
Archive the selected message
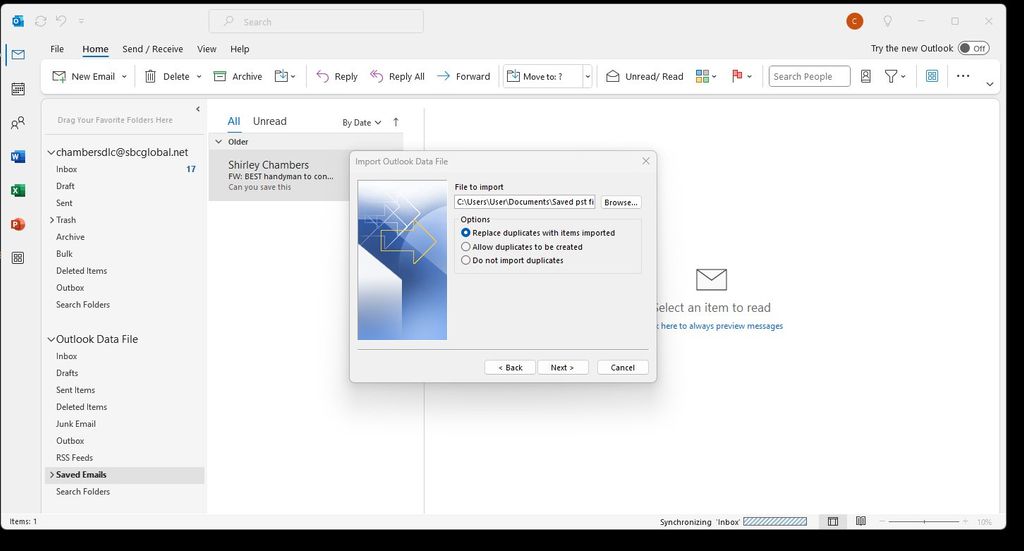[x=238, y=76]
